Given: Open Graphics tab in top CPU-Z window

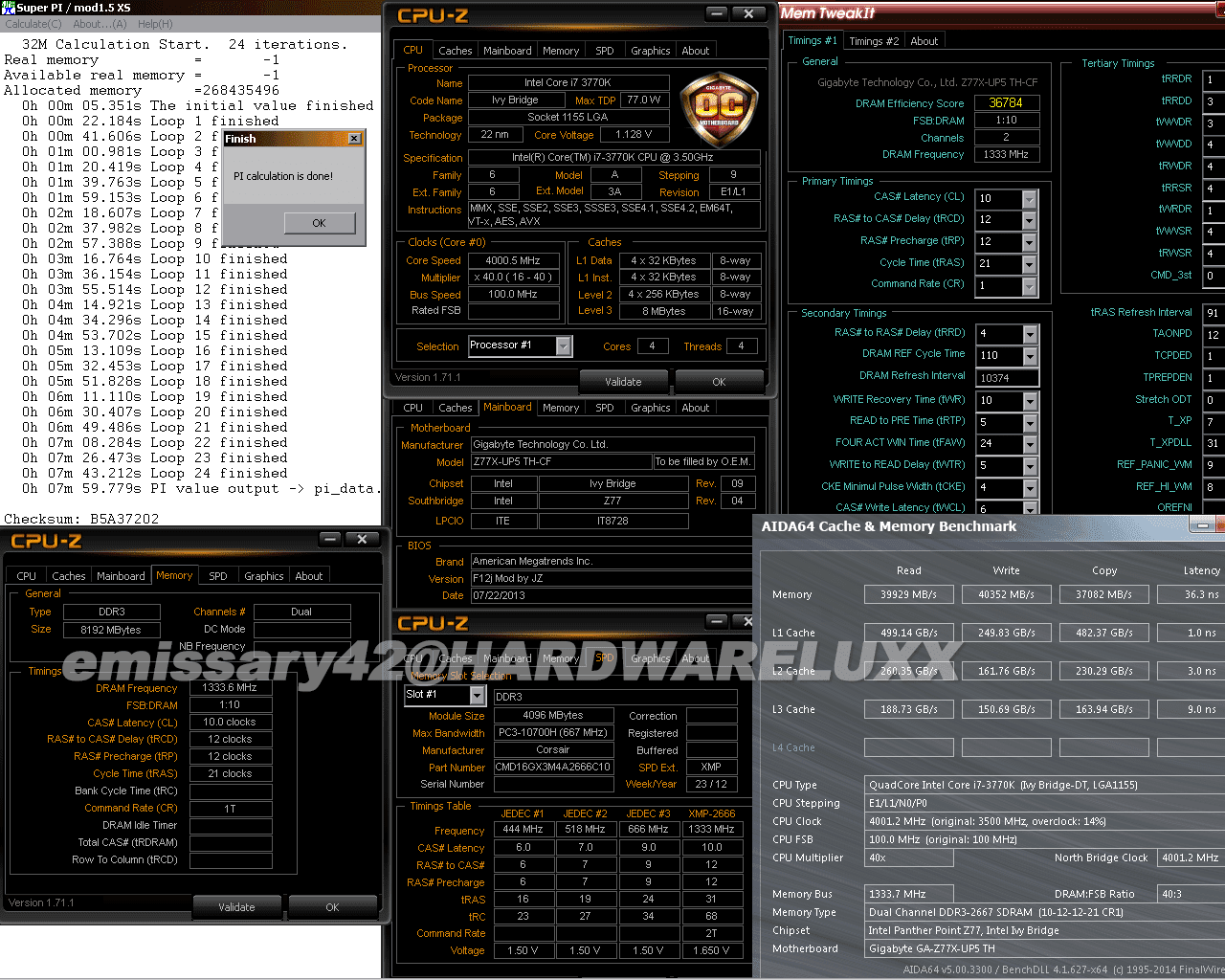Looking at the screenshot, I should coord(651,51).
